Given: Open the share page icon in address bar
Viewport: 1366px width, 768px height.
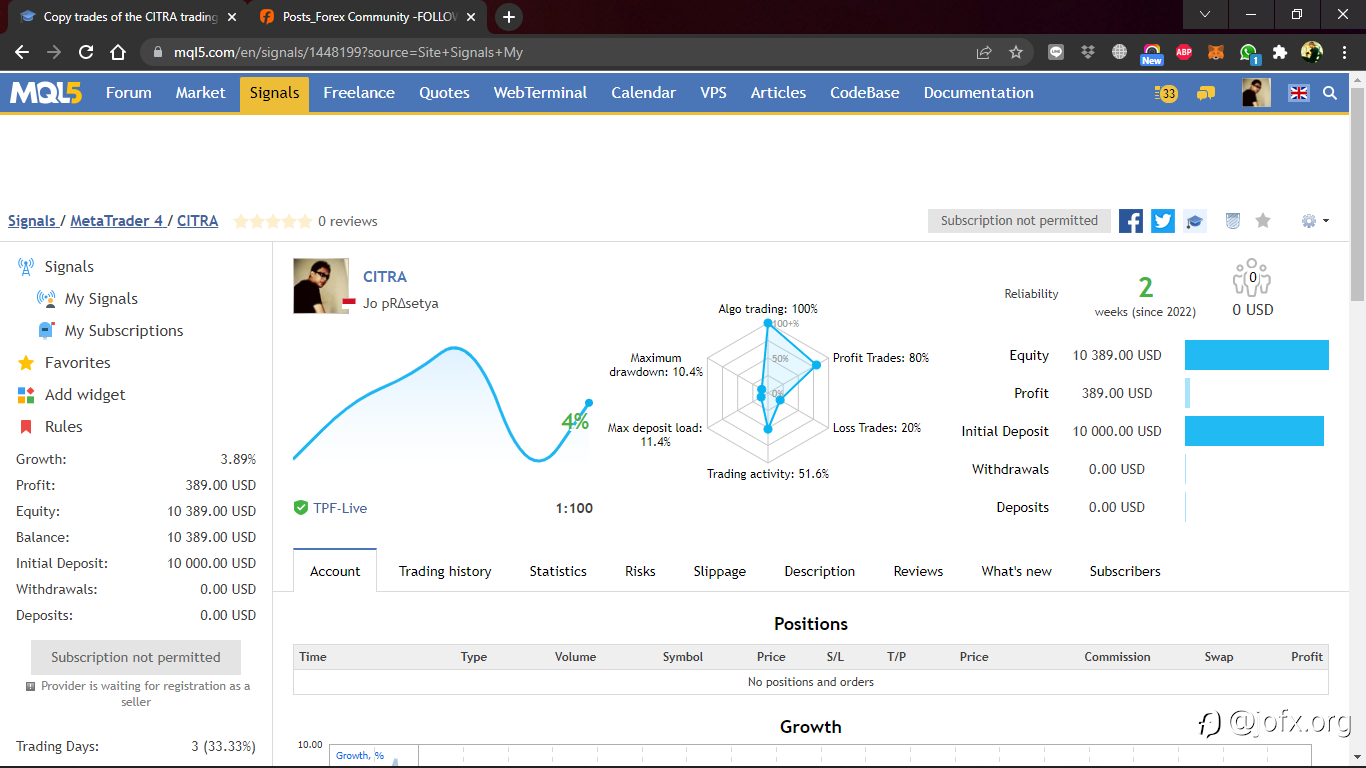Looking at the screenshot, I should point(984,52).
